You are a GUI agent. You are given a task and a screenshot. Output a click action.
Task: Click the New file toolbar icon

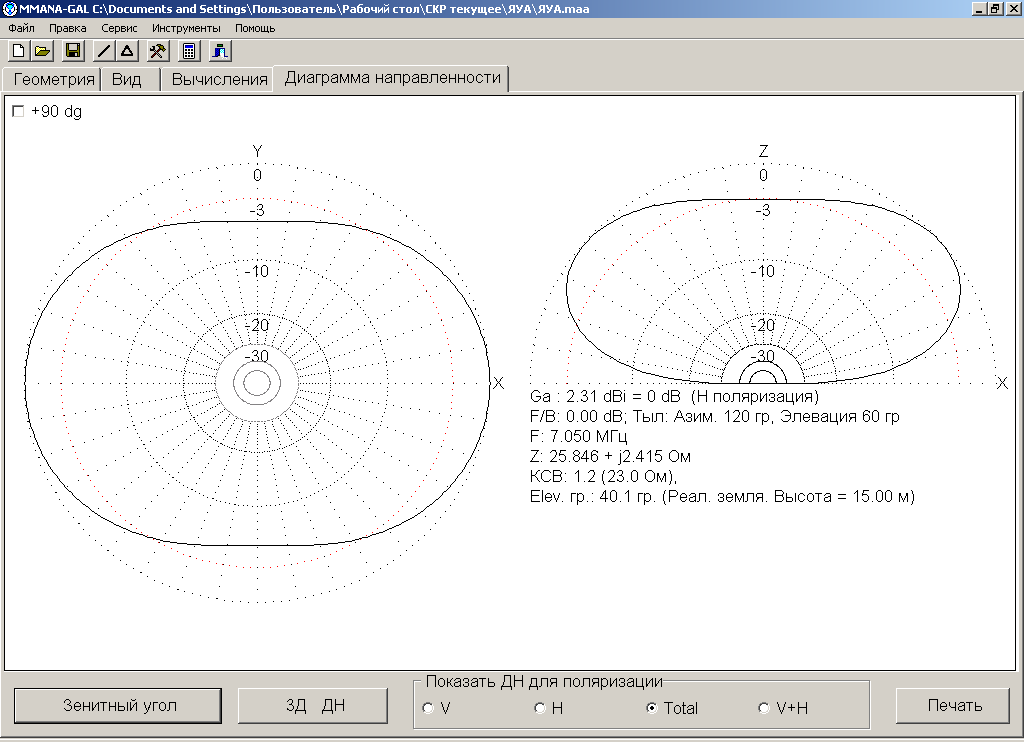pyautogui.click(x=18, y=50)
